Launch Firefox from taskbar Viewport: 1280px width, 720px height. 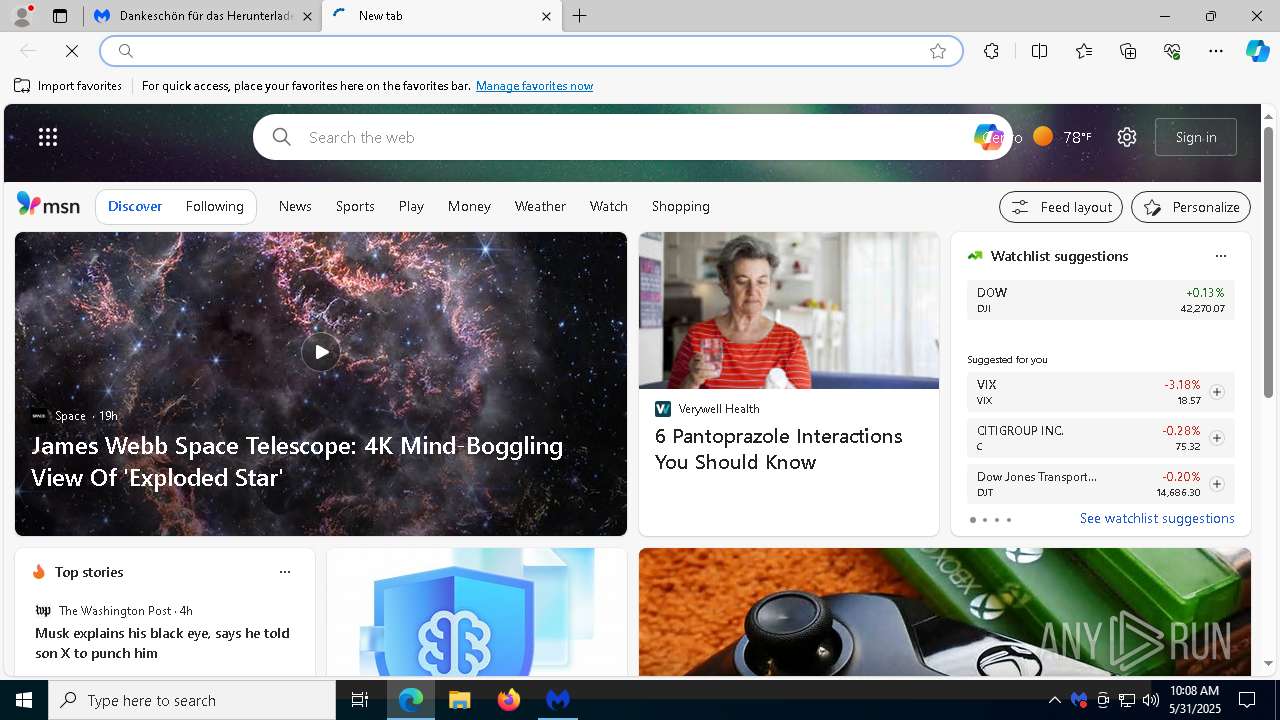coord(509,700)
